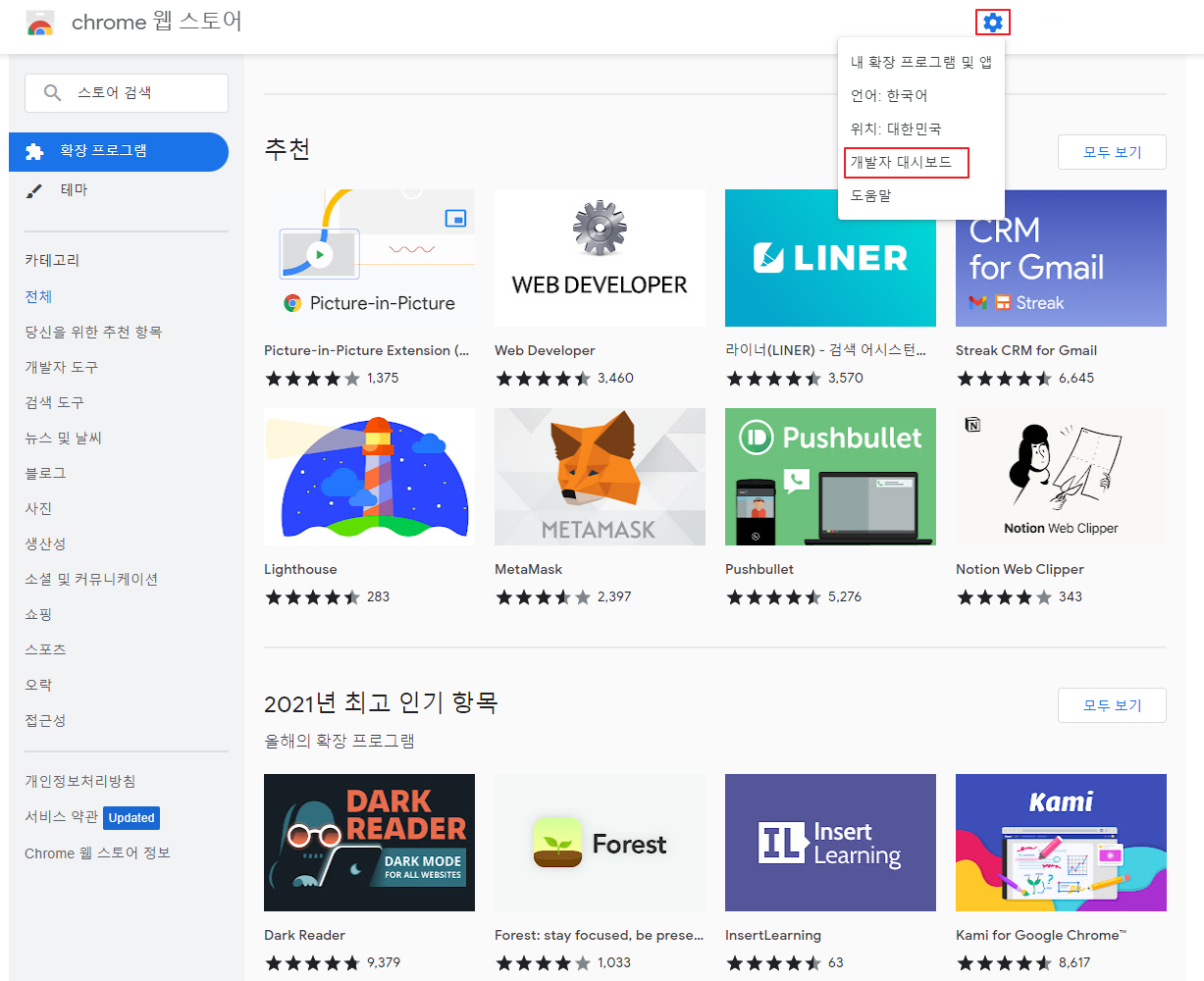1204x981 pixels.
Task: Select the 스포츠 category
Action: tap(45, 649)
